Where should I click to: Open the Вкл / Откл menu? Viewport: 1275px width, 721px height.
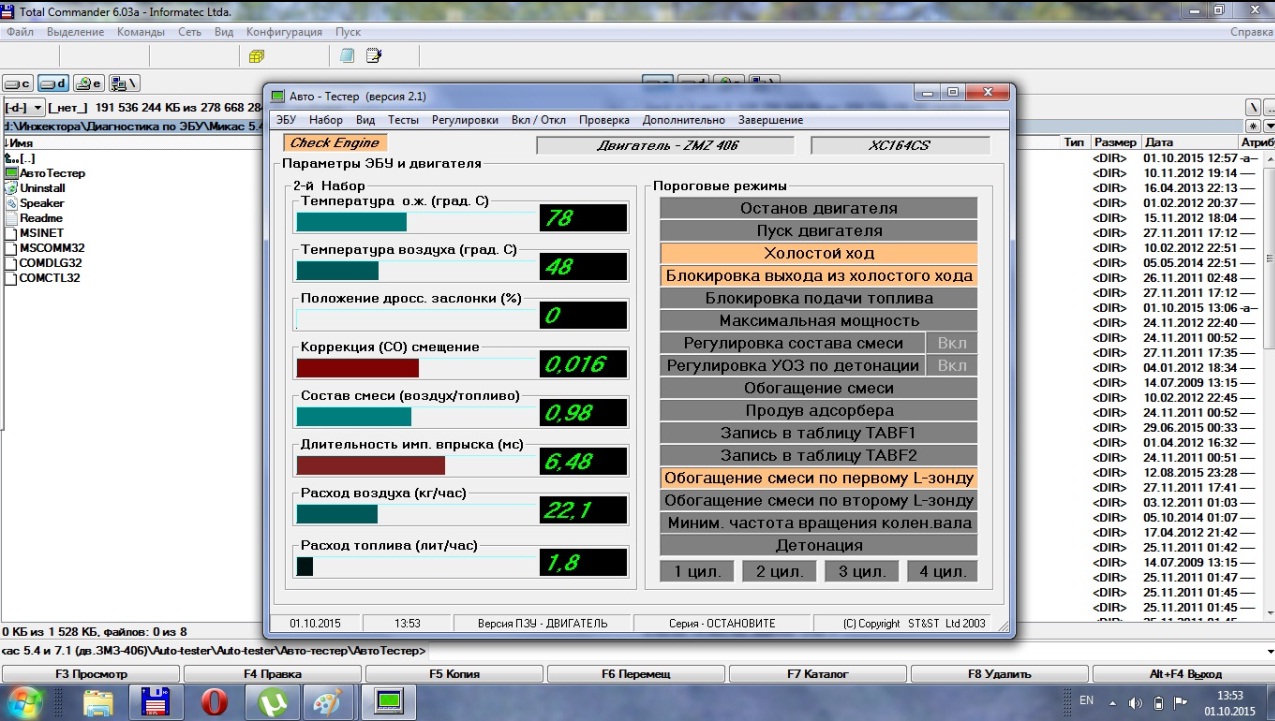(538, 120)
